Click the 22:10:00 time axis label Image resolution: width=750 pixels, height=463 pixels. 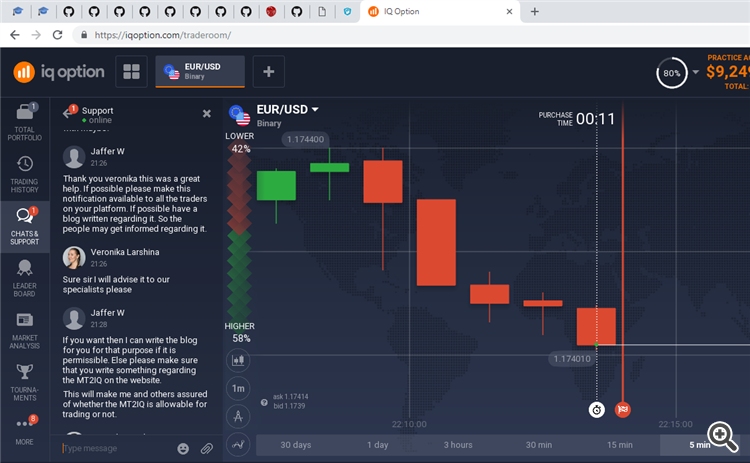click(409, 424)
